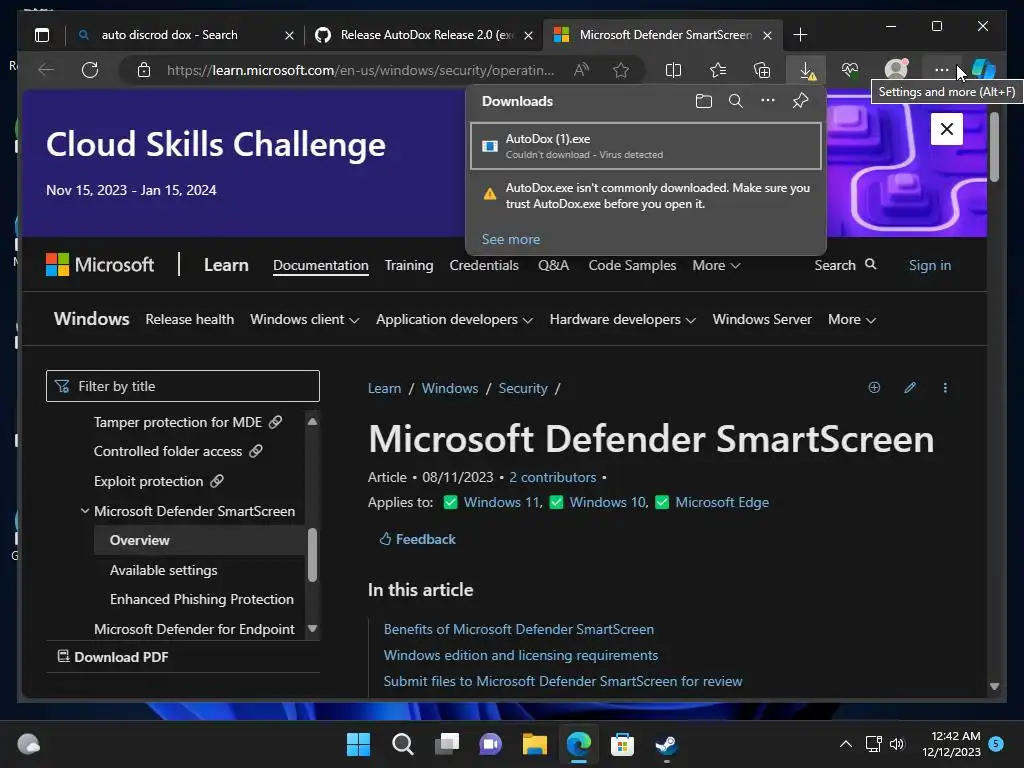Open split screen view

coord(673,70)
